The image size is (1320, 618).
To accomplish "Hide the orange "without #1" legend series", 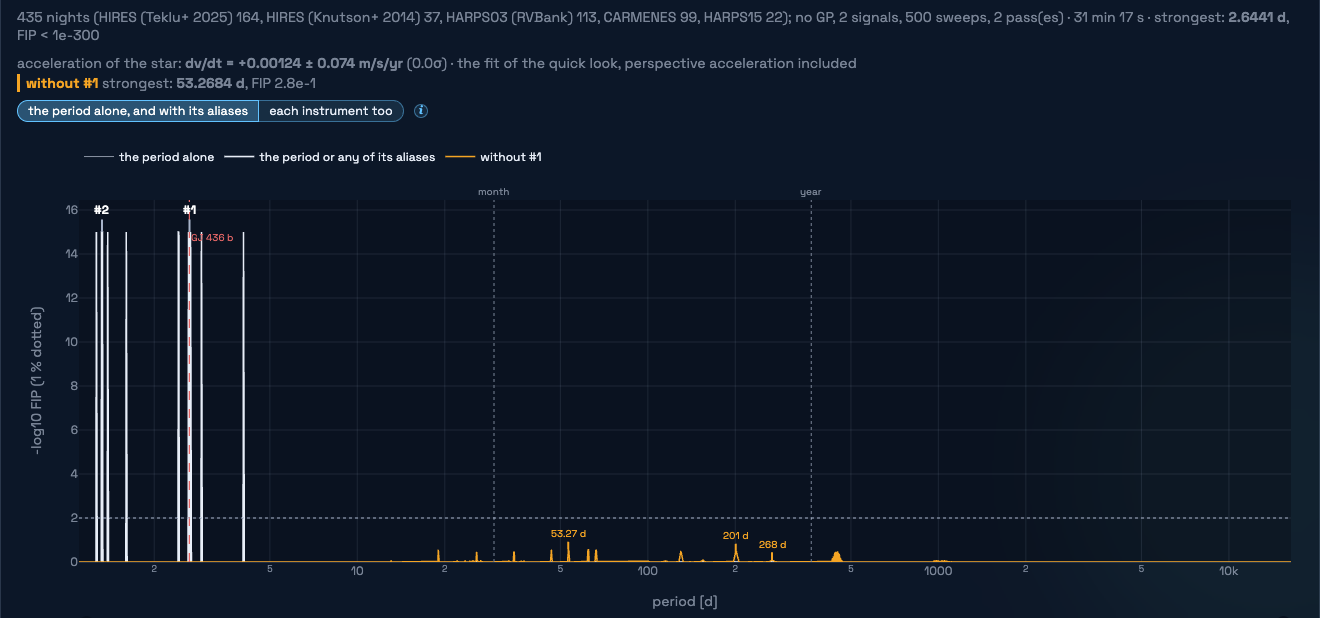I will pos(493,157).
